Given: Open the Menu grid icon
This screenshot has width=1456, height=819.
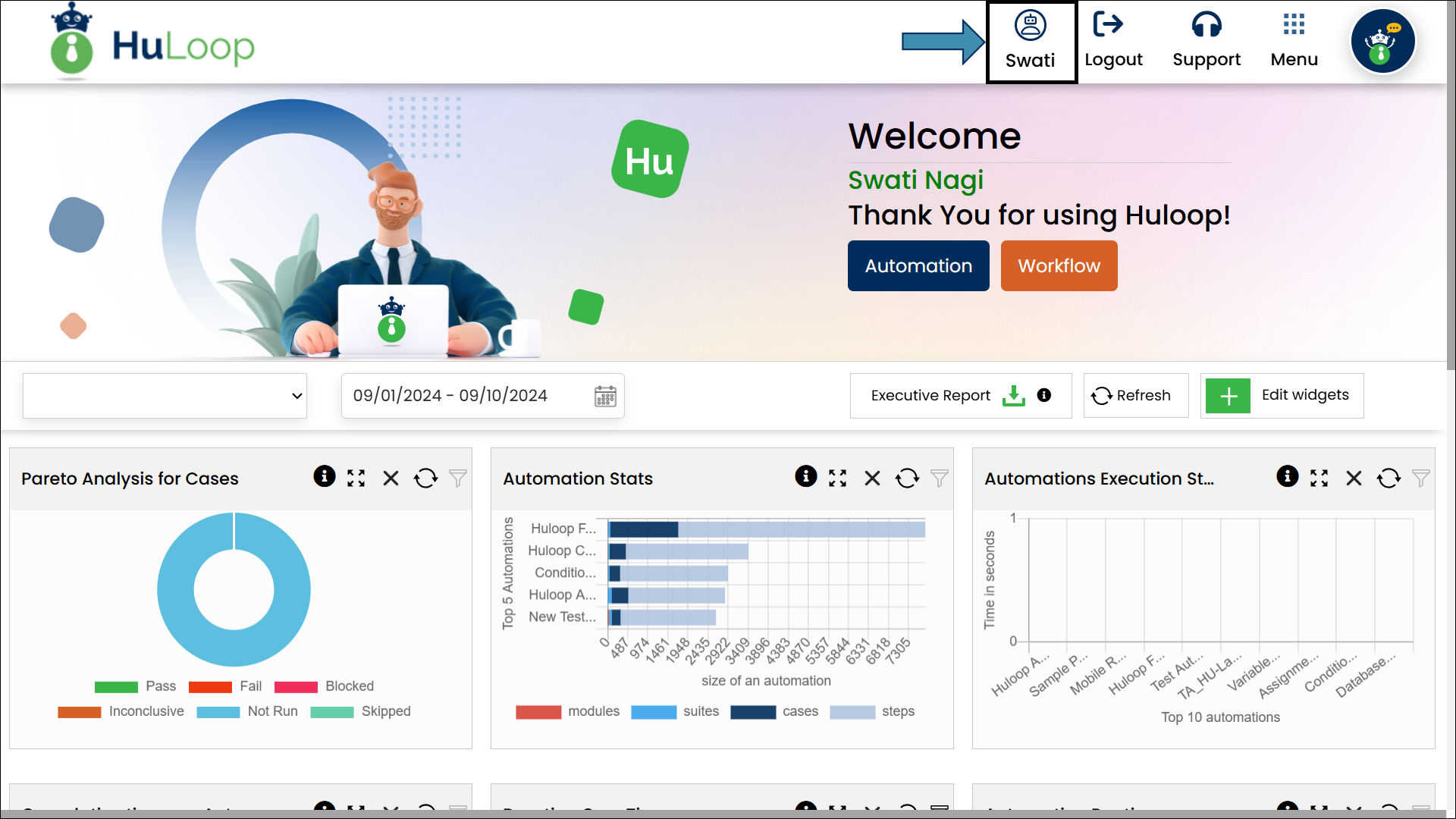Looking at the screenshot, I should click(x=1294, y=25).
